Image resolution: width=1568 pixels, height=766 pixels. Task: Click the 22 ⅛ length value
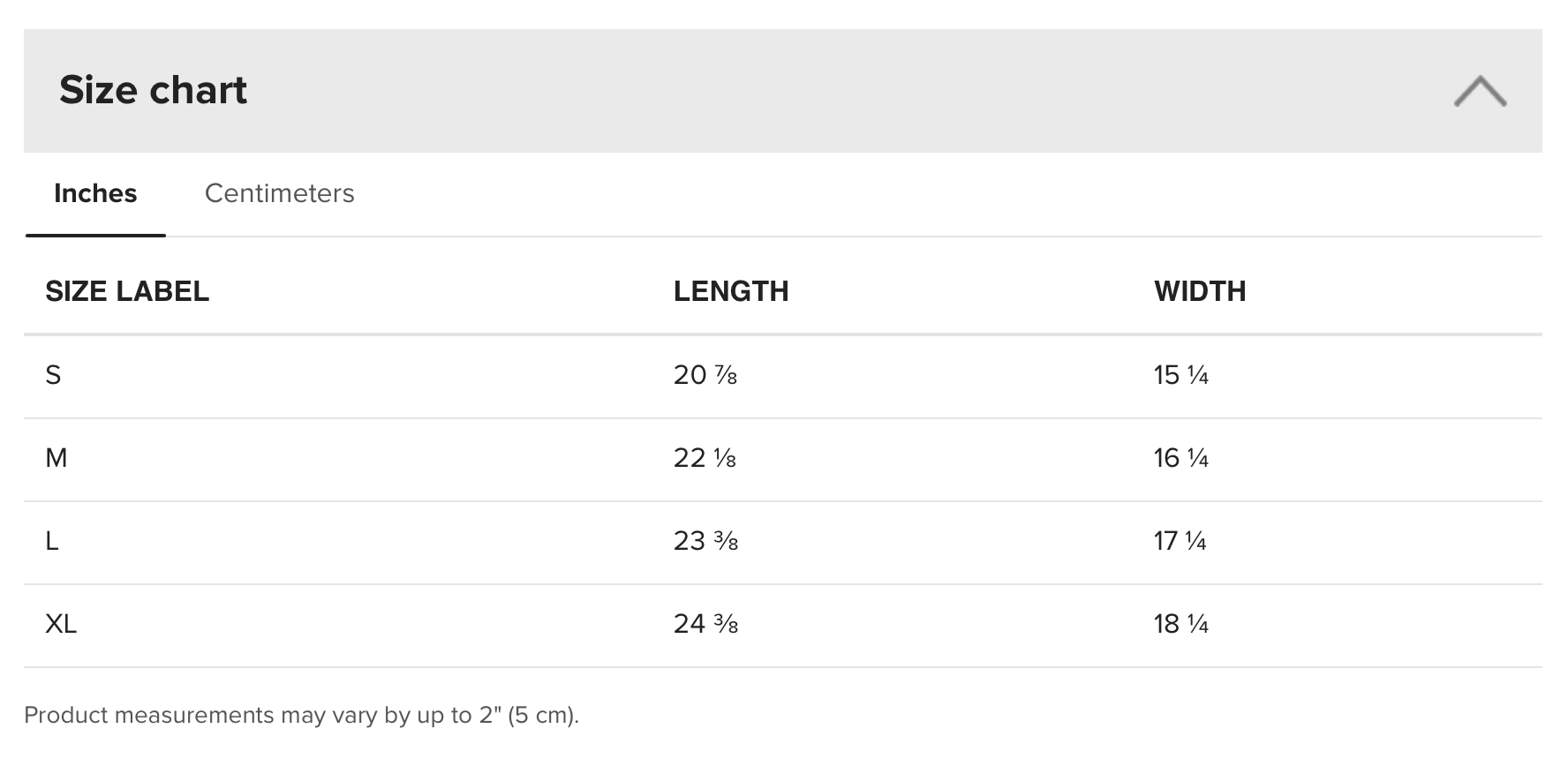pyautogui.click(x=705, y=458)
